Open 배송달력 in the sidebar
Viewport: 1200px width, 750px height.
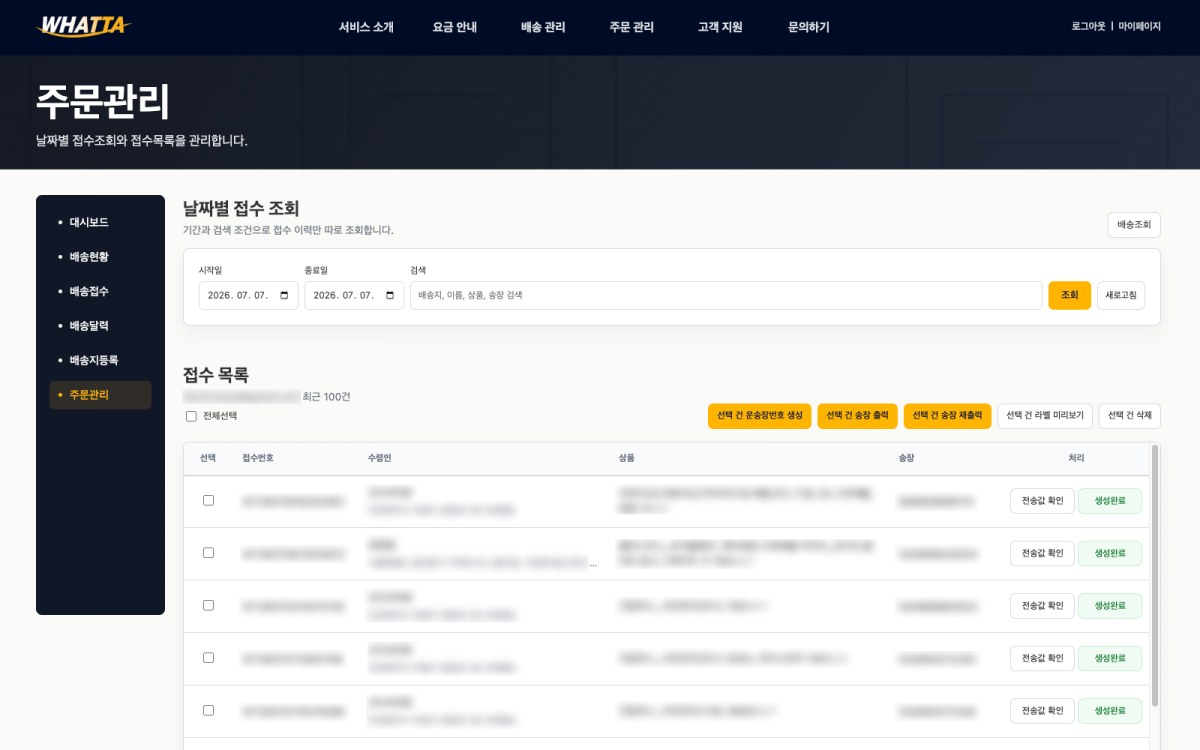[x=100, y=326]
